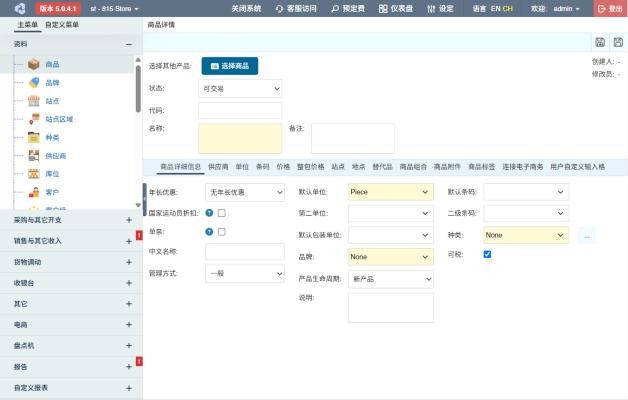The height and width of the screenshot is (400, 628).
Task: Open the 品牌 tag icon item
Action: tap(34, 82)
